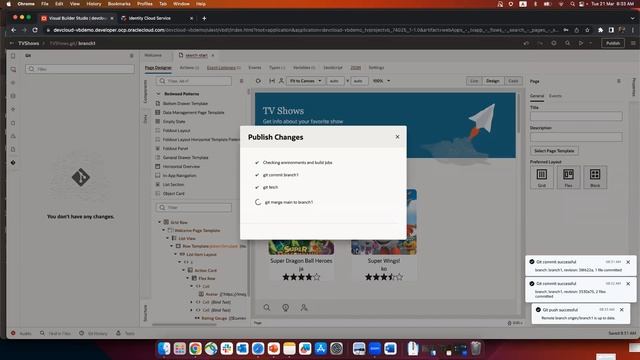This screenshot has height=360, width=640.
Task: Collapse the List View tree node
Action: click(x=168, y=238)
